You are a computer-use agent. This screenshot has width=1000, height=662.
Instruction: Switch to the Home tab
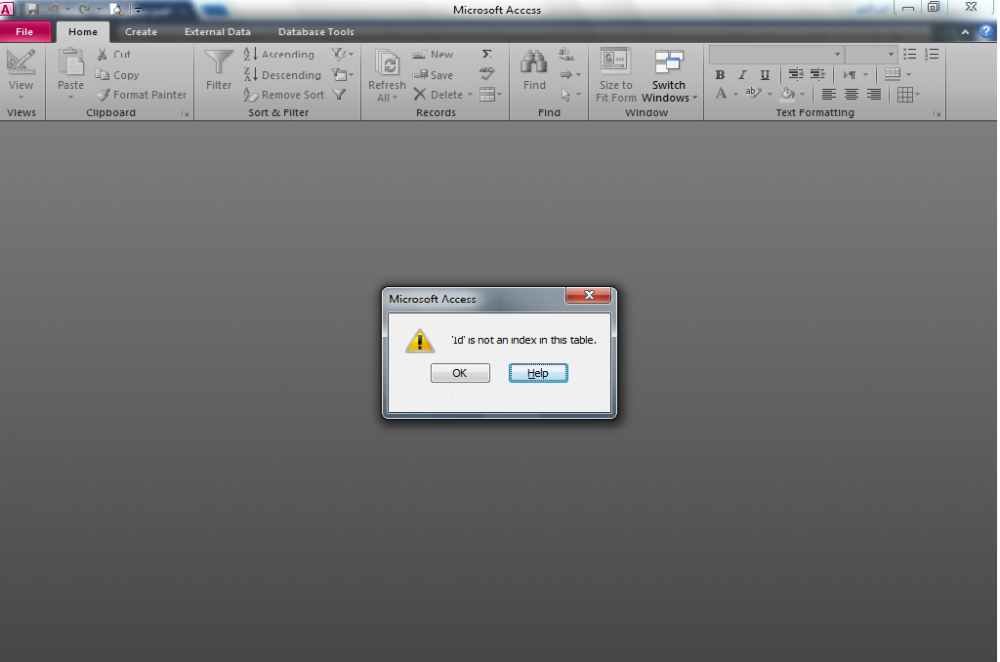[83, 31]
